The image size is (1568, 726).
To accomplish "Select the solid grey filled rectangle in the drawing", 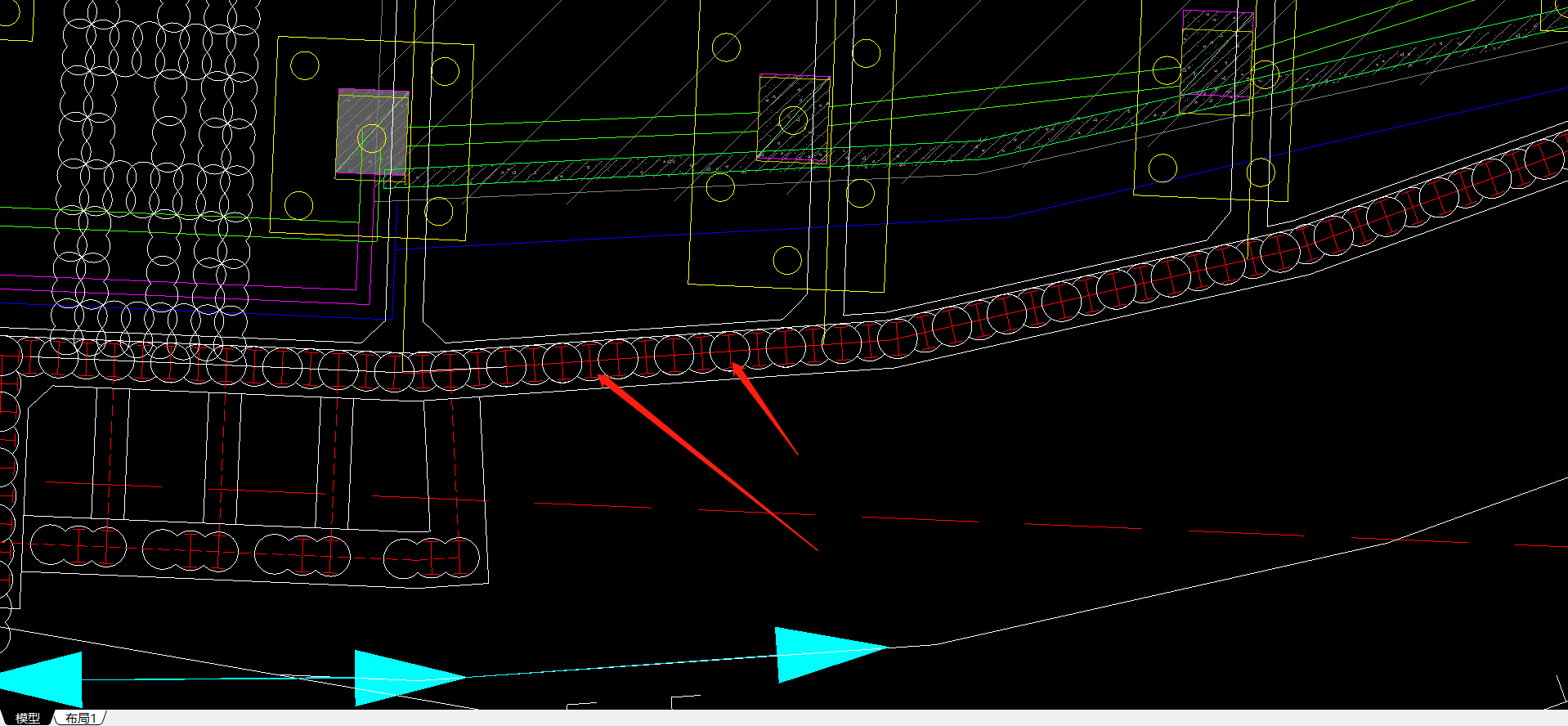I will click(373, 133).
